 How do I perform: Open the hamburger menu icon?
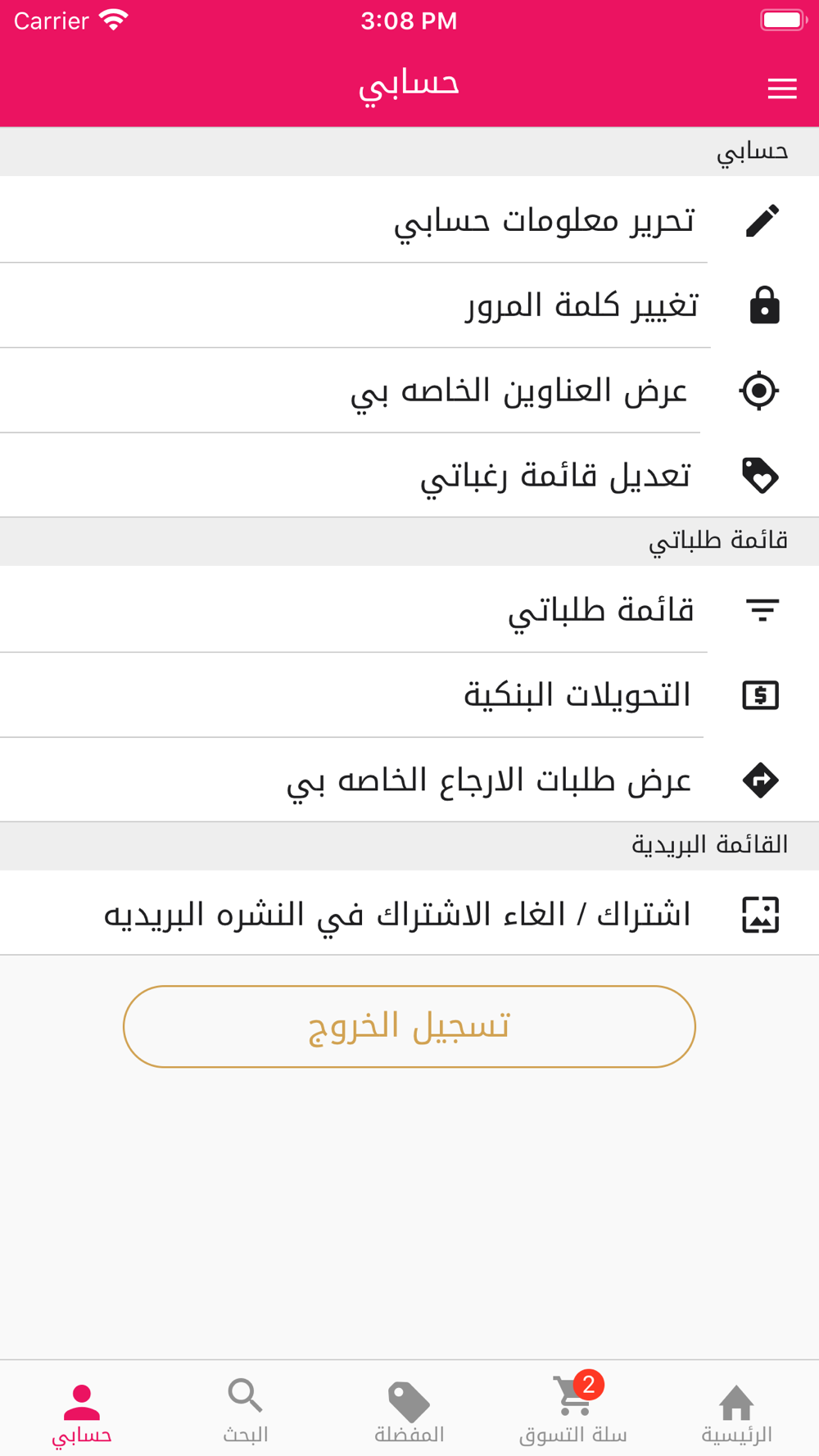coord(782,88)
